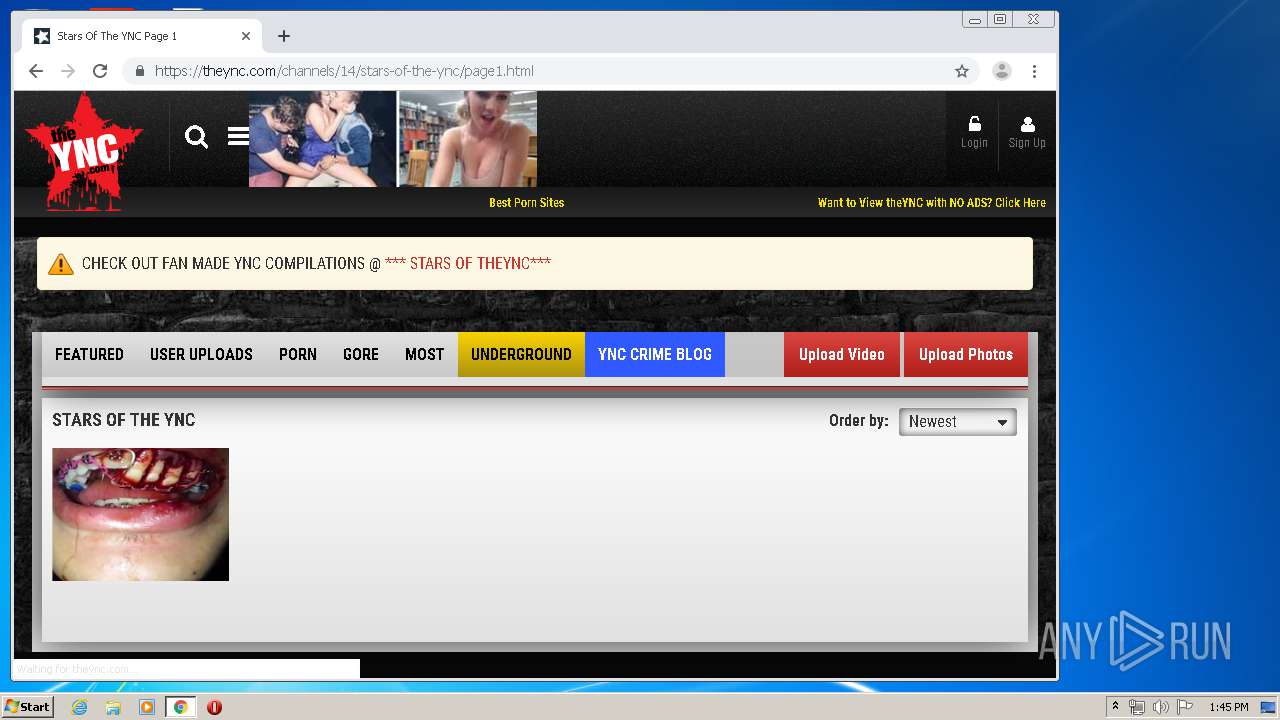Screen dimensions: 1280x720
Task: Click the Upload Video button
Action: (x=842, y=355)
